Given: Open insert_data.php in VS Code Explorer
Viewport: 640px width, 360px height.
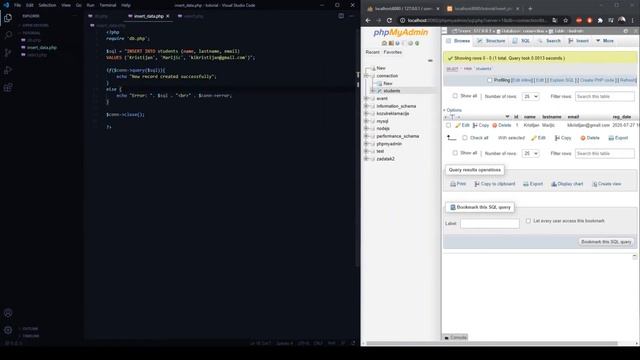Looking at the screenshot, I should tap(42, 48).
